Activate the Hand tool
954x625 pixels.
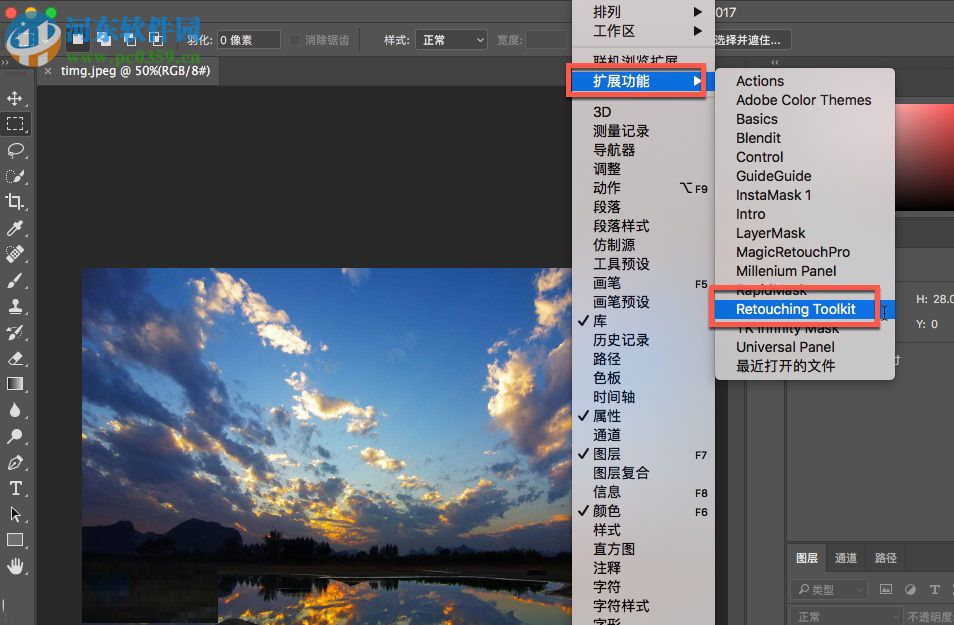15,566
